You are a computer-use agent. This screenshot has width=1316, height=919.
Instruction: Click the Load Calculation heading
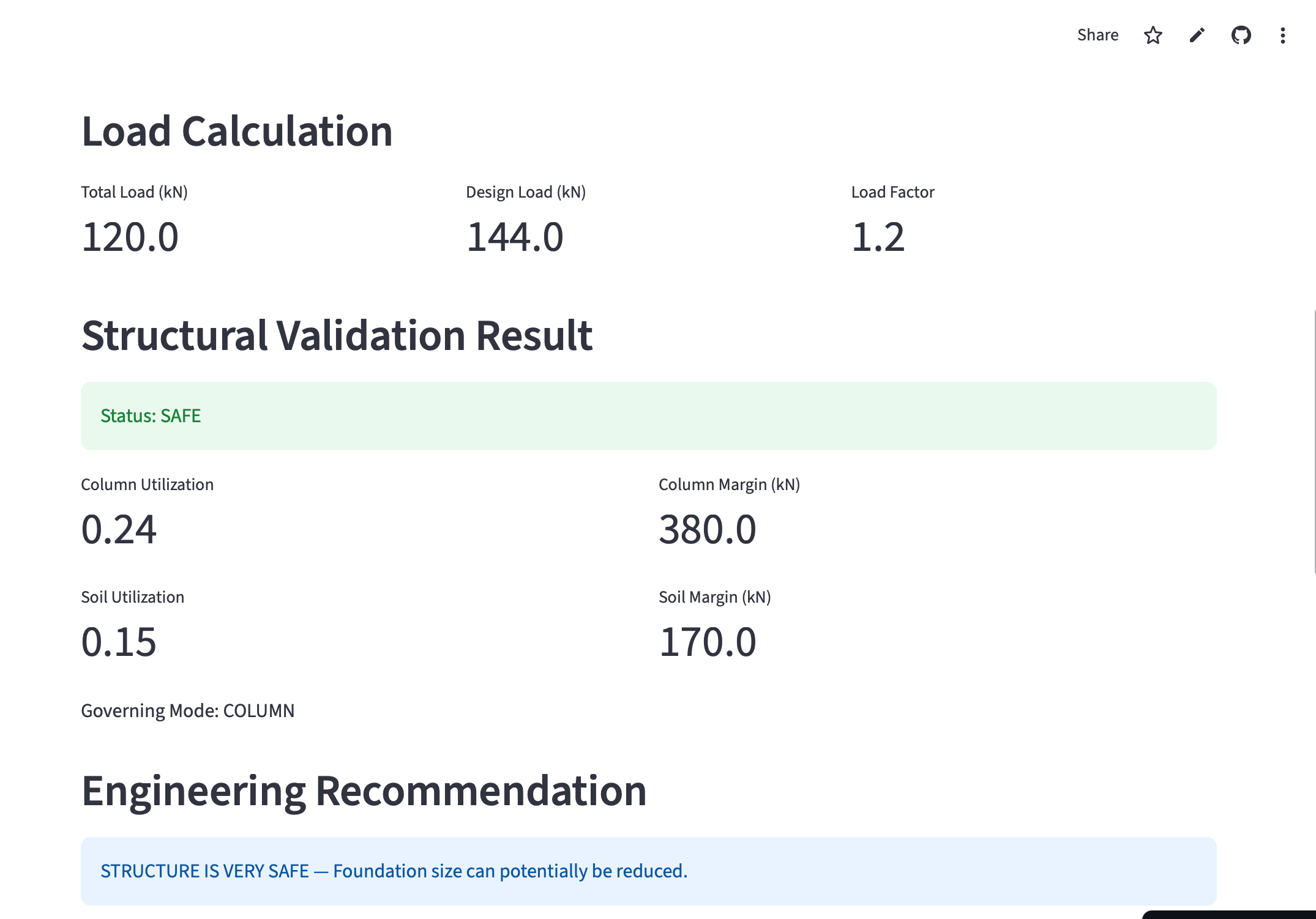[237, 132]
